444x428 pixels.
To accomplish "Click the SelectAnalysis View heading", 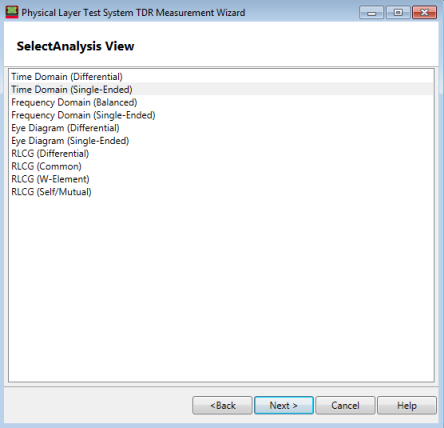I will coord(75,46).
